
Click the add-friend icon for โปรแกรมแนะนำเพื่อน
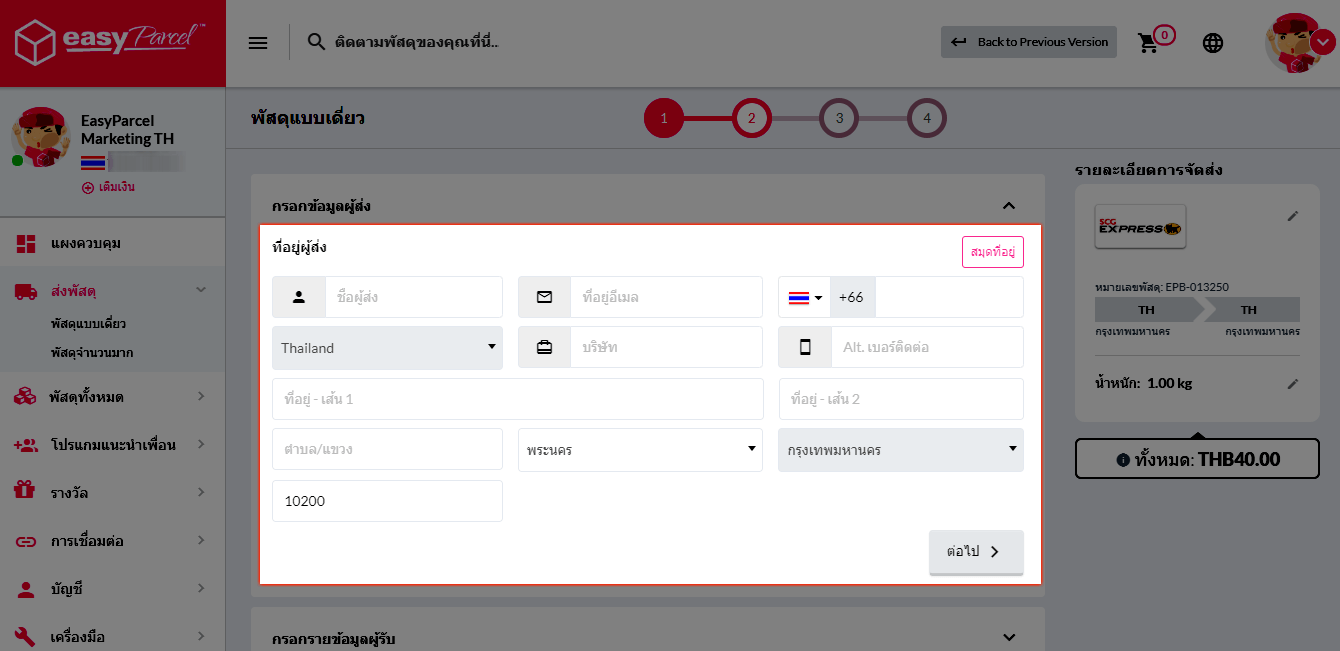(26, 445)
